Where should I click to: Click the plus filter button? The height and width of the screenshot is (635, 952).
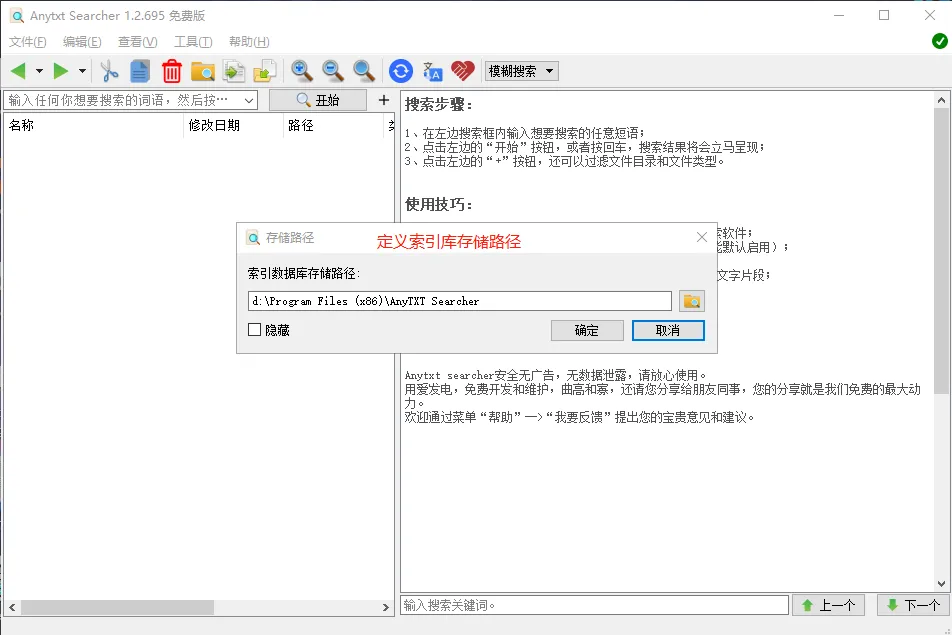[384, 100]
